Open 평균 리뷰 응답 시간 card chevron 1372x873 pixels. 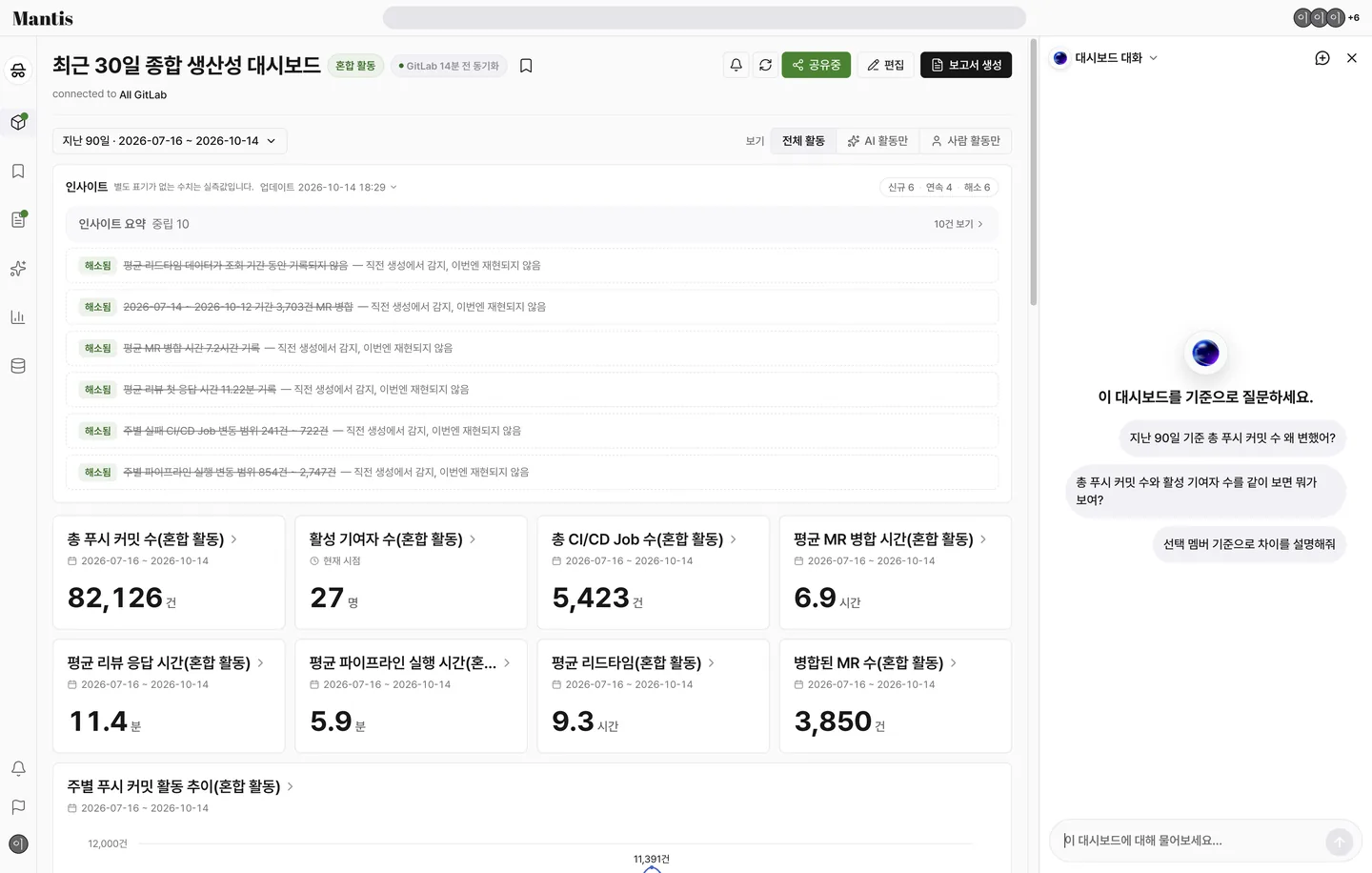tap(261, 663)
